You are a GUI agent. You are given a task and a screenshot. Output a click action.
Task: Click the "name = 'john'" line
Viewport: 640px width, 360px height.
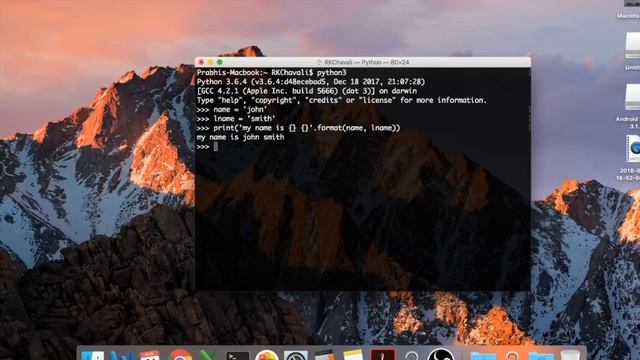pos(232,109)
